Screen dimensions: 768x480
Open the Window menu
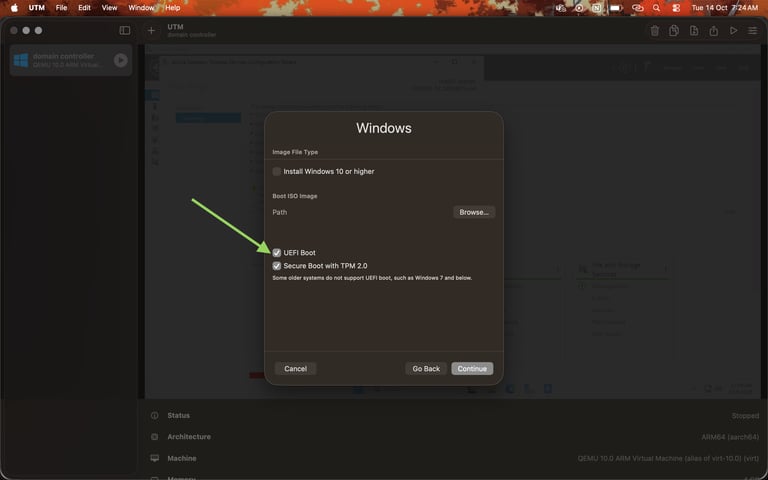[x=141, y=8]
